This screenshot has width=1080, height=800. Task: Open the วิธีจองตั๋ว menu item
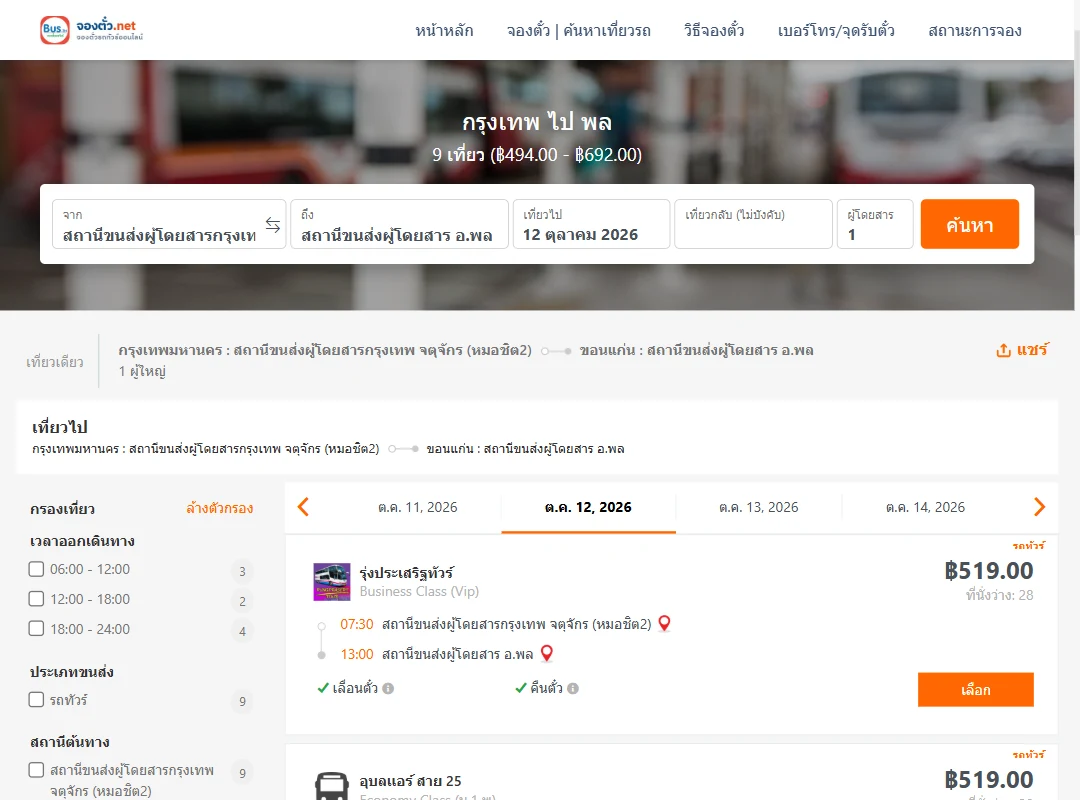[714, 30]
